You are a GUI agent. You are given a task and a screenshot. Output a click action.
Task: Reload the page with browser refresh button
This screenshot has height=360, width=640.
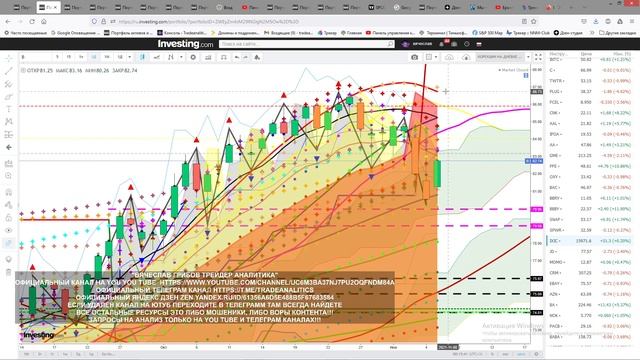click(x=32, y=21)
